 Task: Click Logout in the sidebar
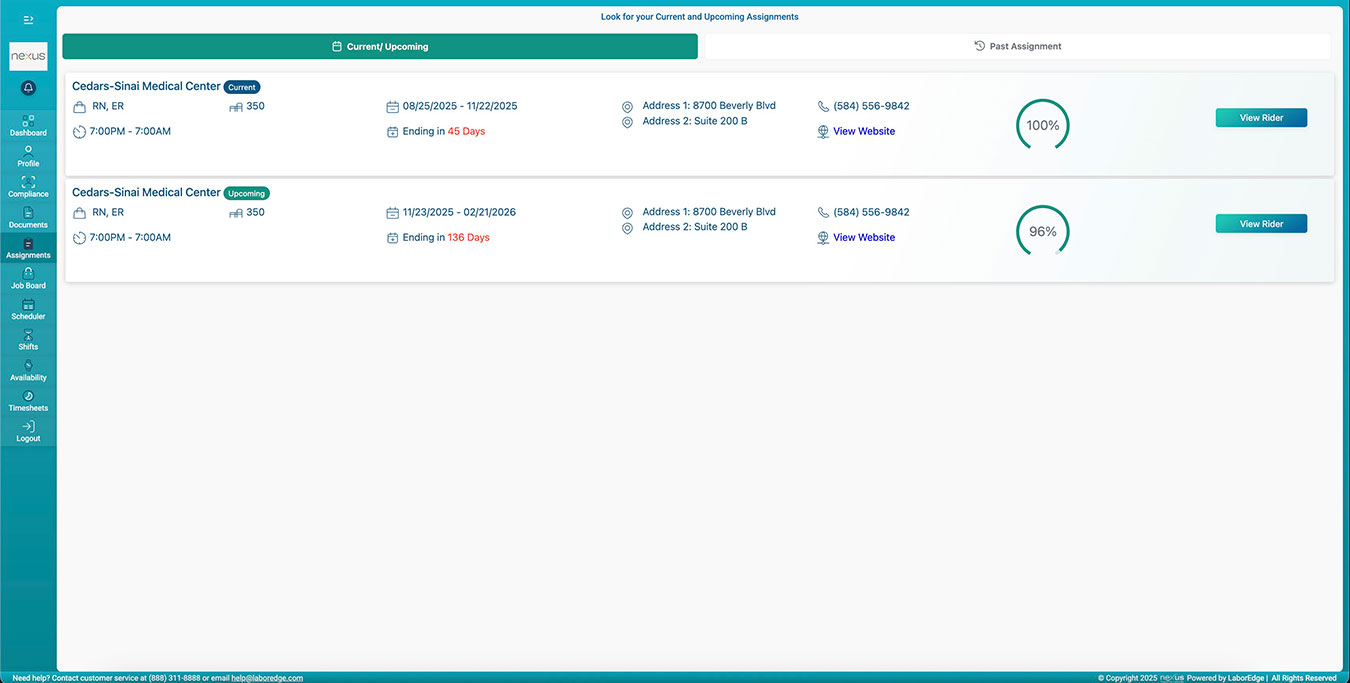pos(28,432)
